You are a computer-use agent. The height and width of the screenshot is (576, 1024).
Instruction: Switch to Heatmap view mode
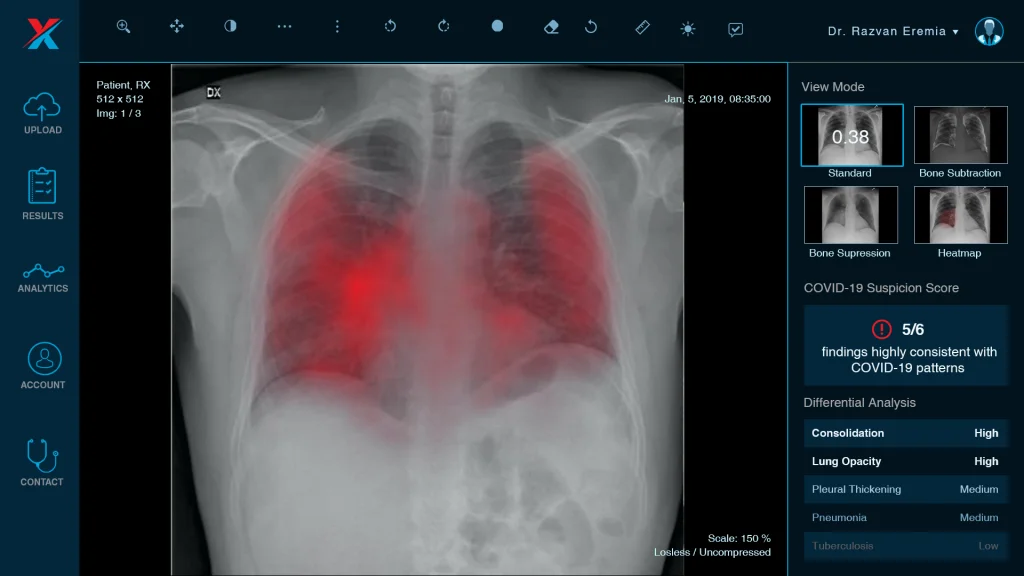[x=961, y=223]
